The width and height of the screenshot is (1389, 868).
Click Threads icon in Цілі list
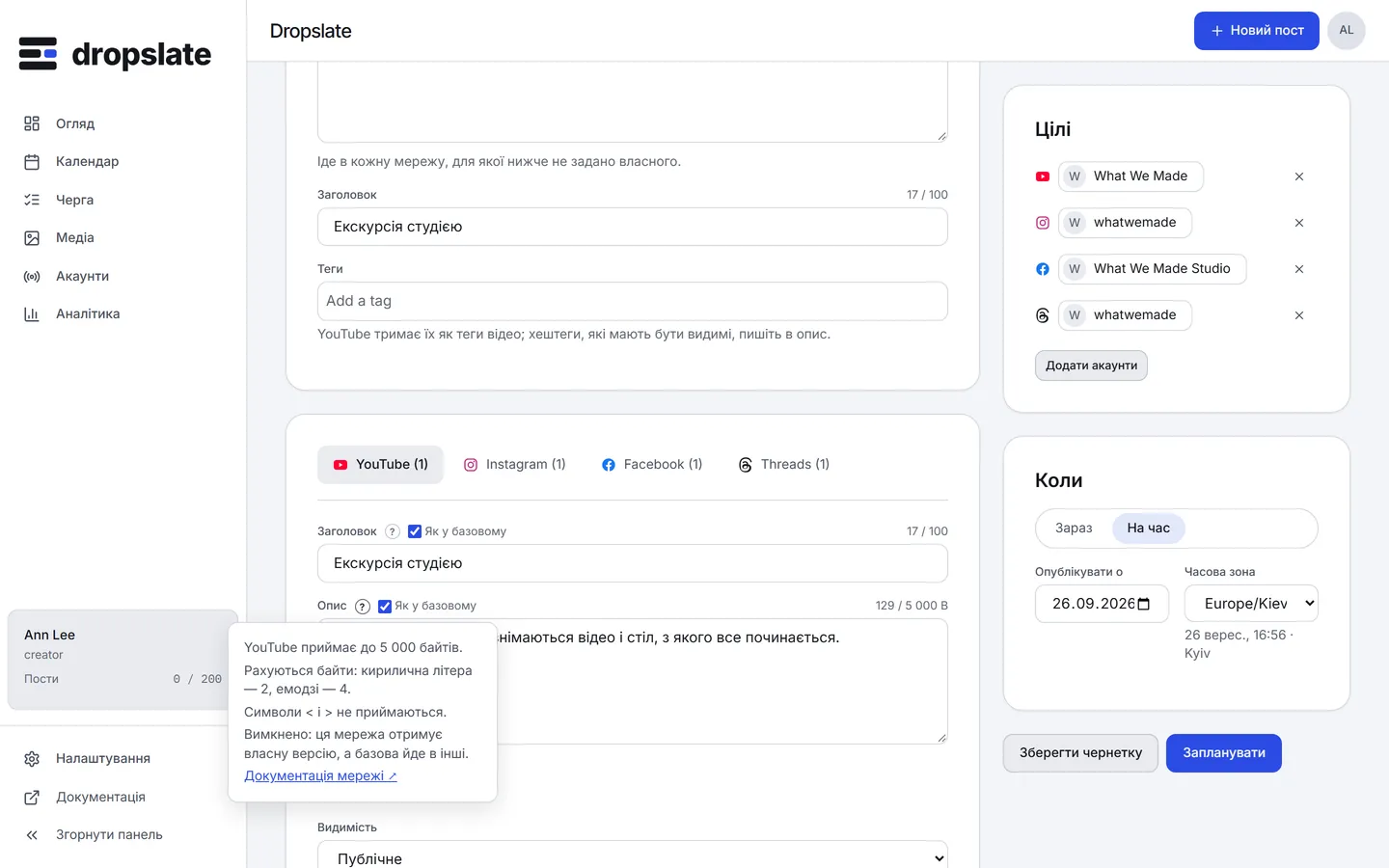(x=1043, y=315)
